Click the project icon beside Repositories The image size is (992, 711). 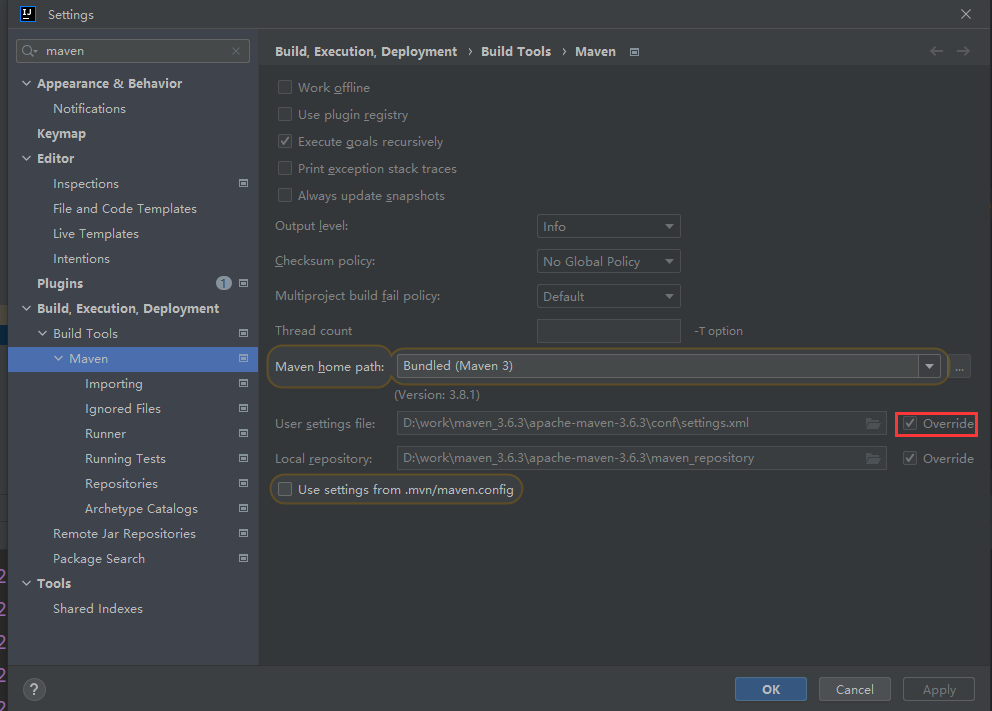tap(243, 483)
